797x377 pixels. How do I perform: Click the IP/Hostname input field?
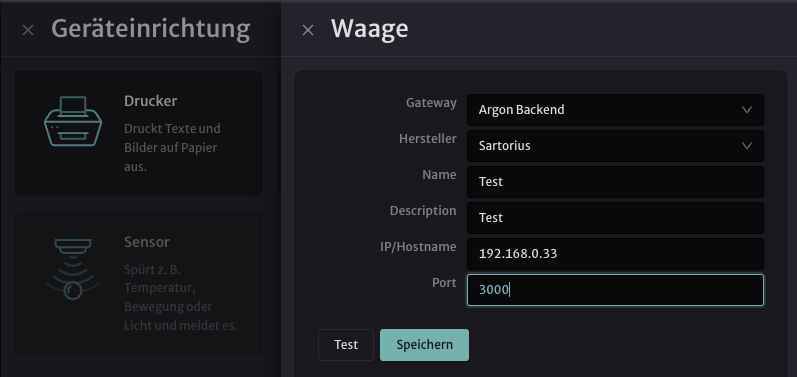tap(615, 254)
